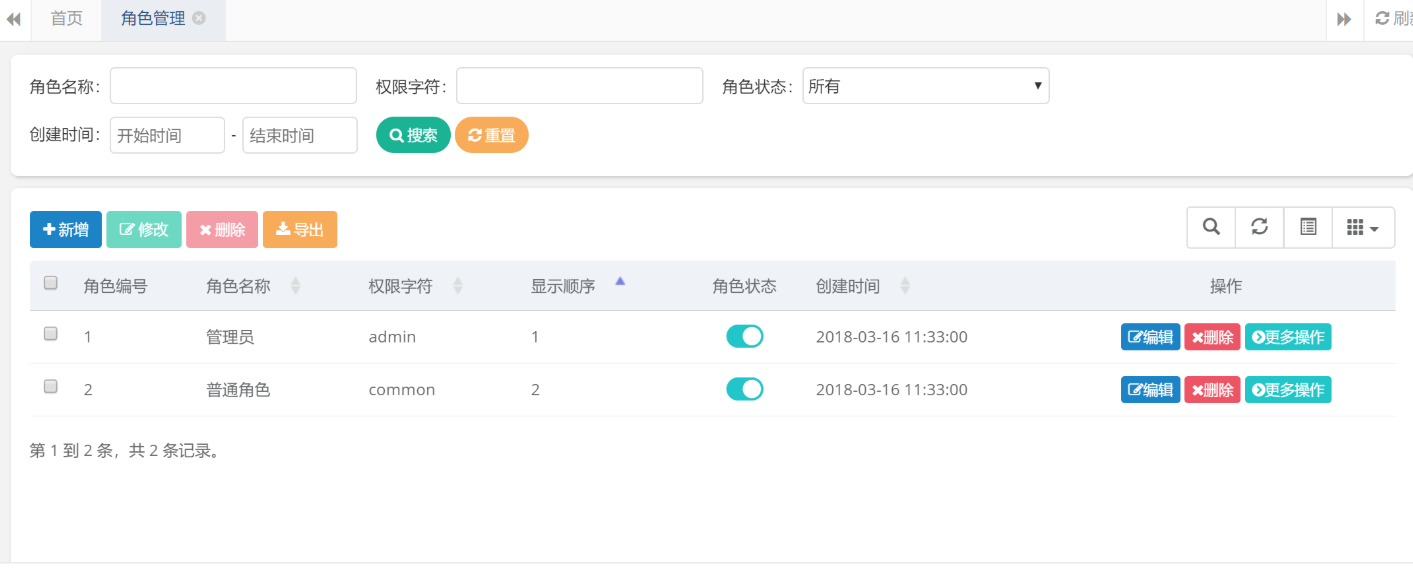This screenshot has width=1413, height=578.
Task: Click the 导出 export button
Action: [x=300, y=229]
